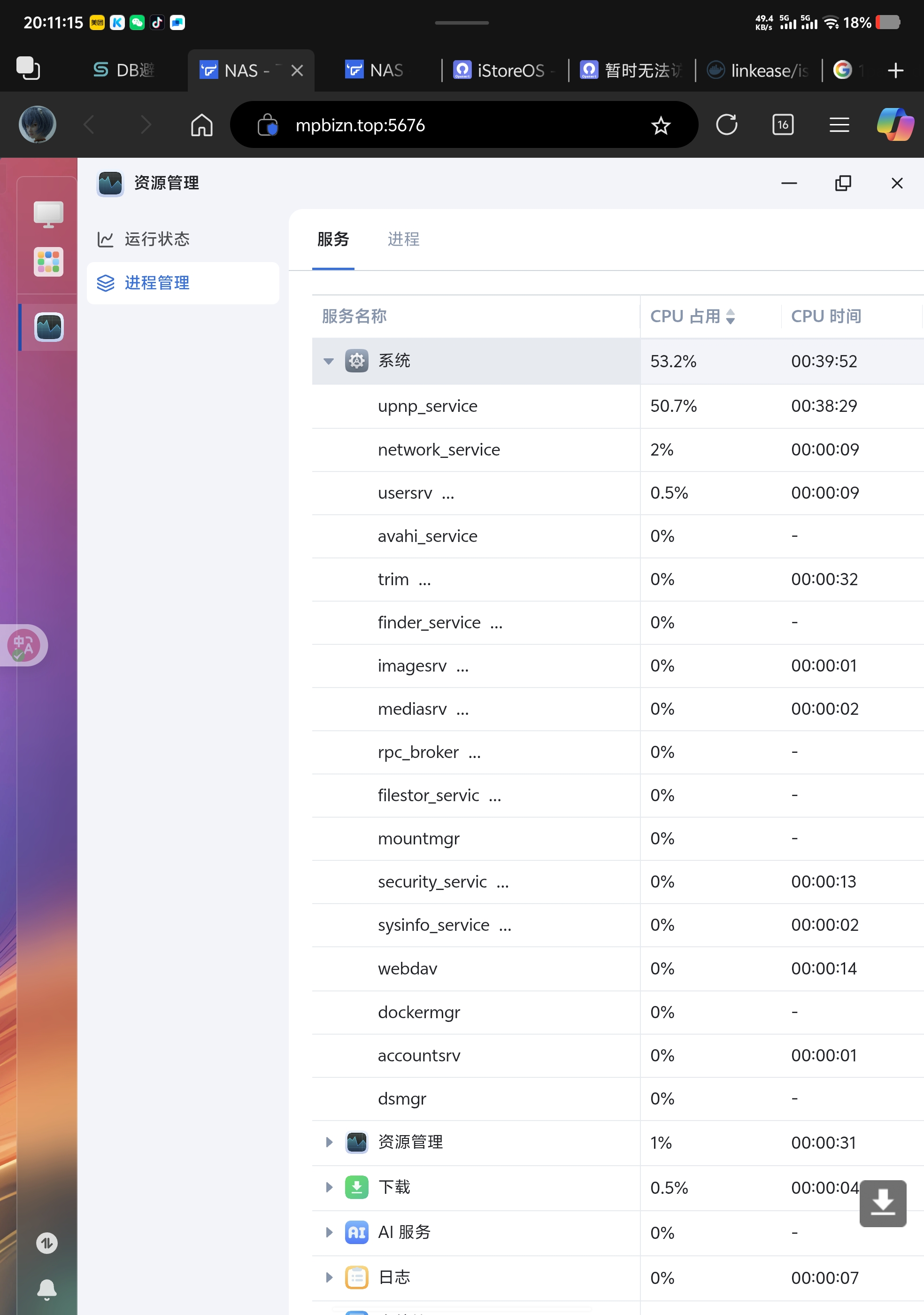
Task: Expand the 下载 service row
Action: [329, 1187]
